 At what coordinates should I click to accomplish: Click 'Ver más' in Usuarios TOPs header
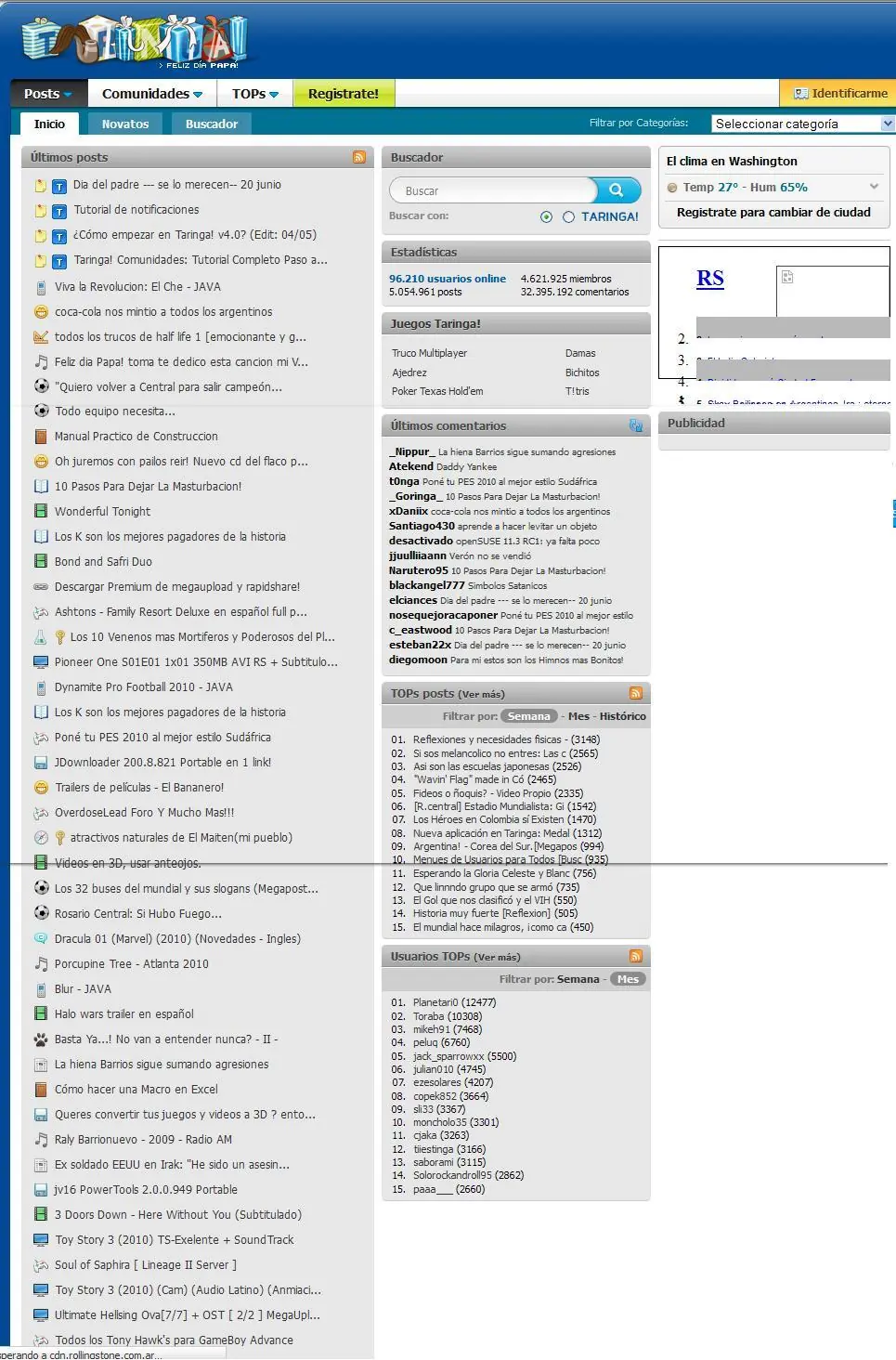tap(497, 957)
